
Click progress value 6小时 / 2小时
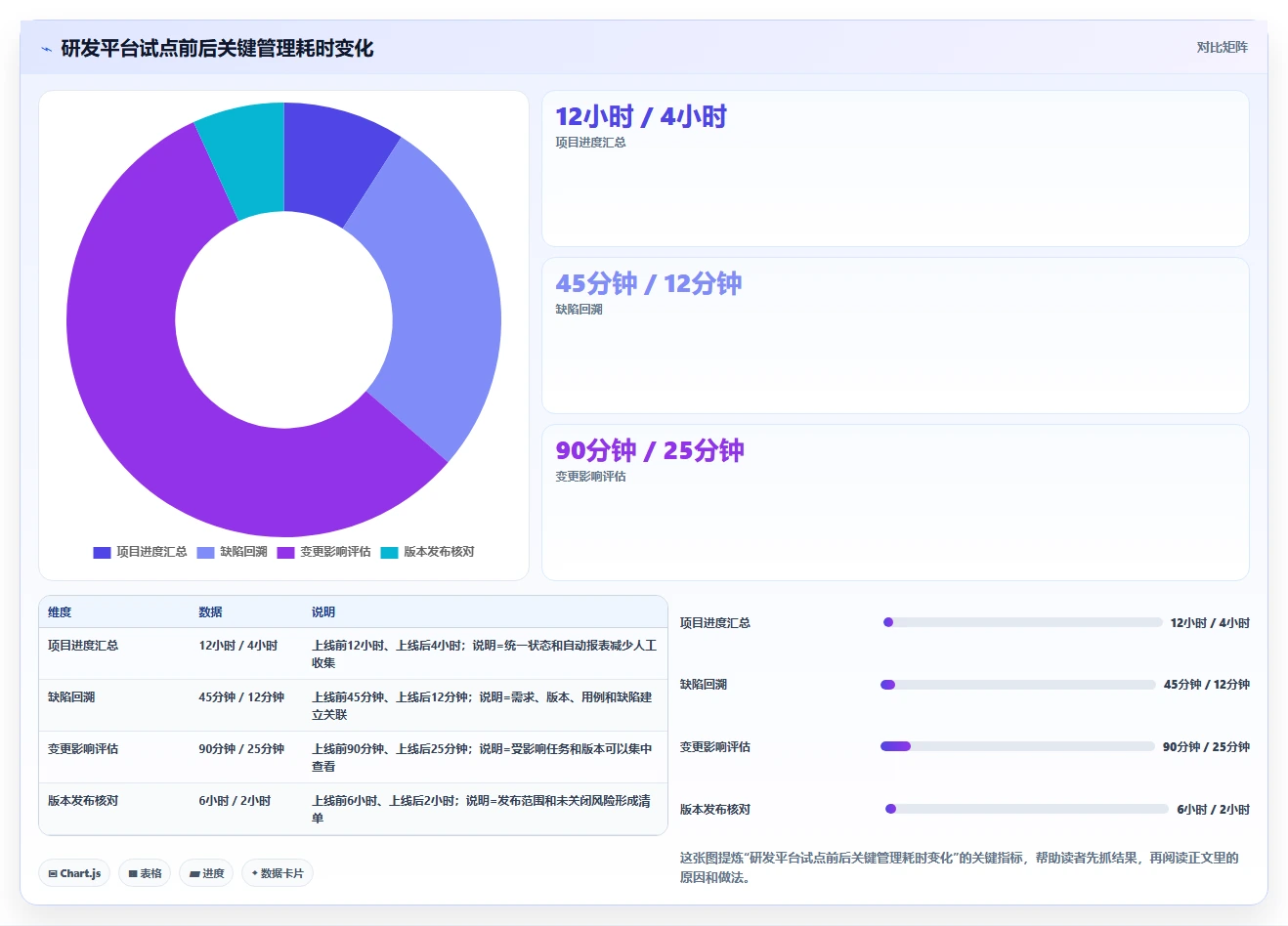tap(1213, 810)
